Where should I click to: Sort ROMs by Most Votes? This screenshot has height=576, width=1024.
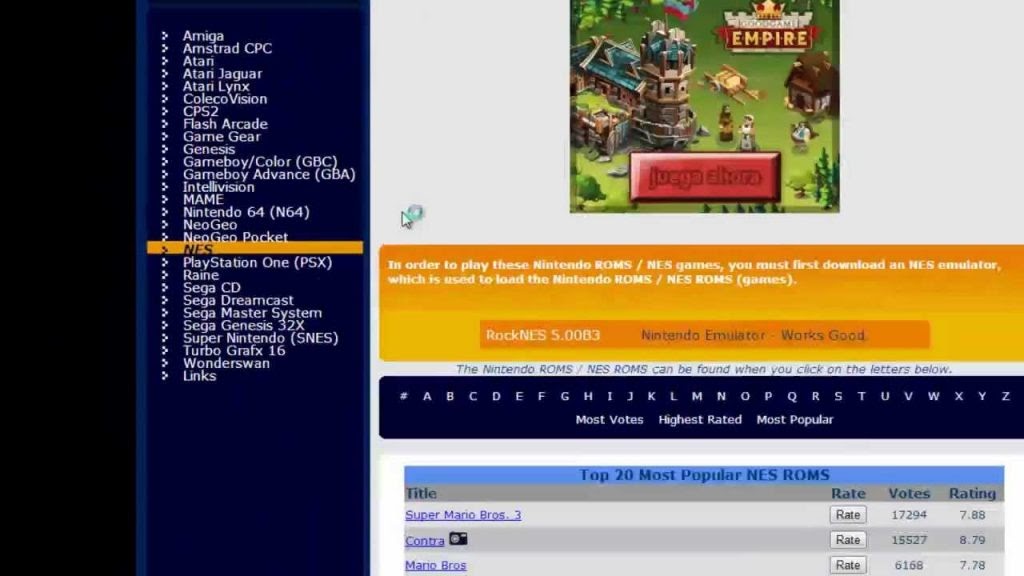point(609,420)
